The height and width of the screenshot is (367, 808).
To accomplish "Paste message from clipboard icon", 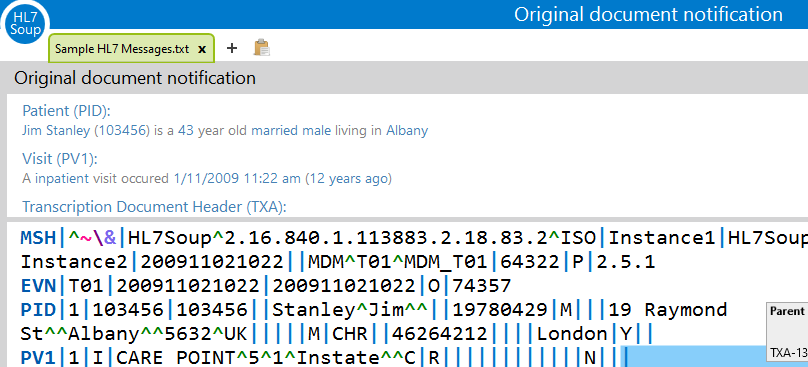I will click(x=262, y=48).
